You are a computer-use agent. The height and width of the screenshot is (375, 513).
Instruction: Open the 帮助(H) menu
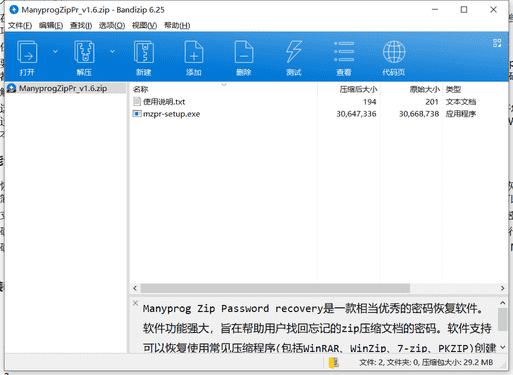pos(177,25)
